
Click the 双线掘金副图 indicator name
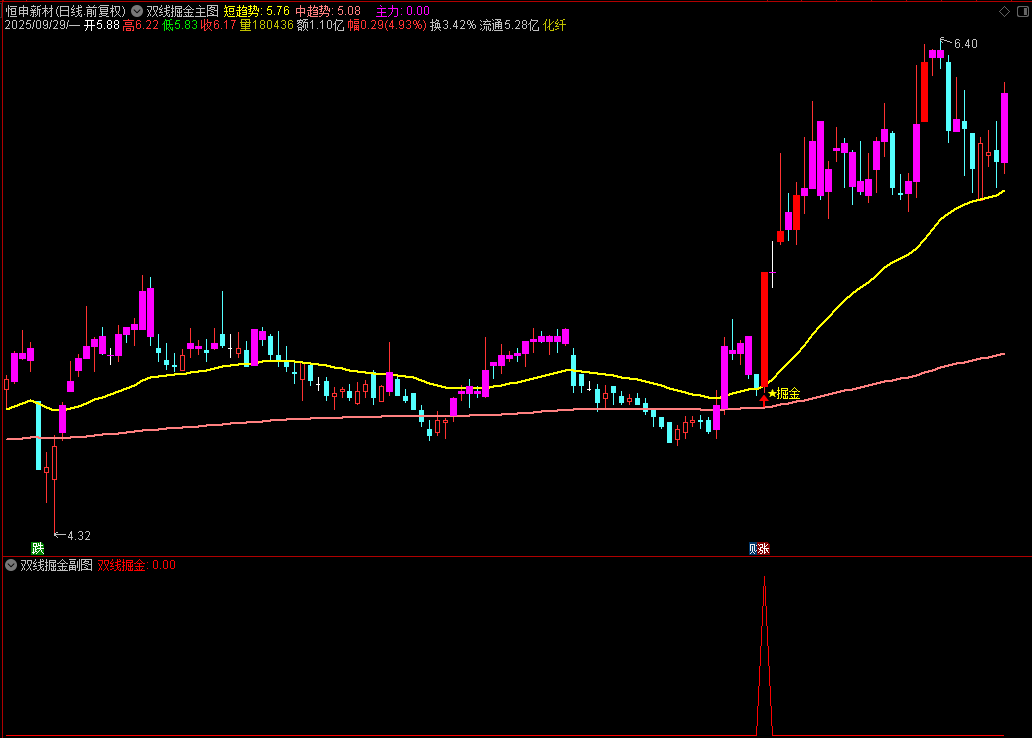click(x=57, y=565)
